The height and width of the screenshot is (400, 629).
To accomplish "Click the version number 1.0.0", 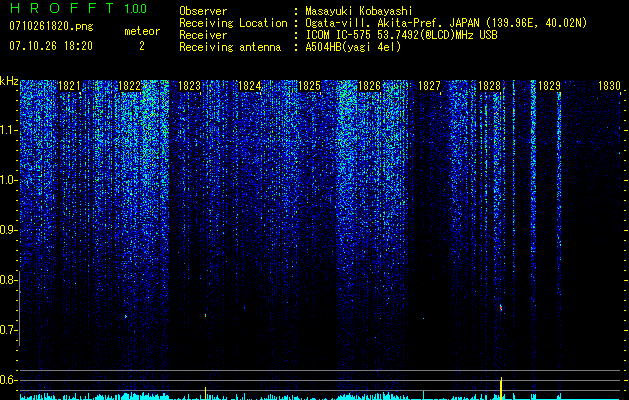I will click(x=136, y=8).
